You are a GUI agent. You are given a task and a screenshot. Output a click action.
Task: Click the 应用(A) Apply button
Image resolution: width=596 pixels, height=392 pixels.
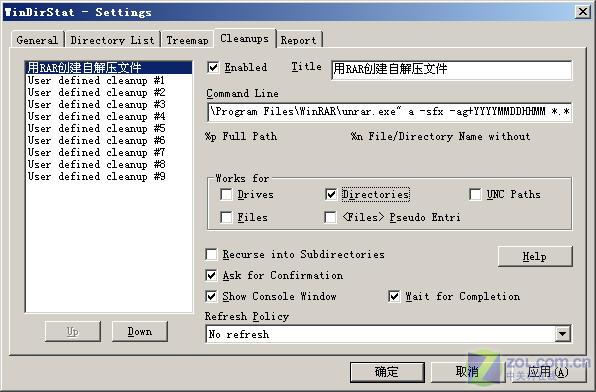548,371
